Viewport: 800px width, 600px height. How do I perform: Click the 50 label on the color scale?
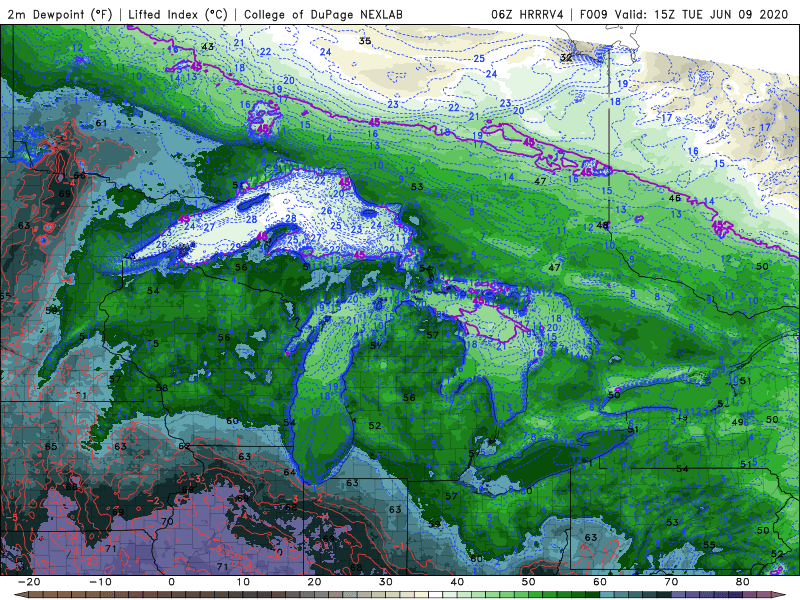point(529,582)
